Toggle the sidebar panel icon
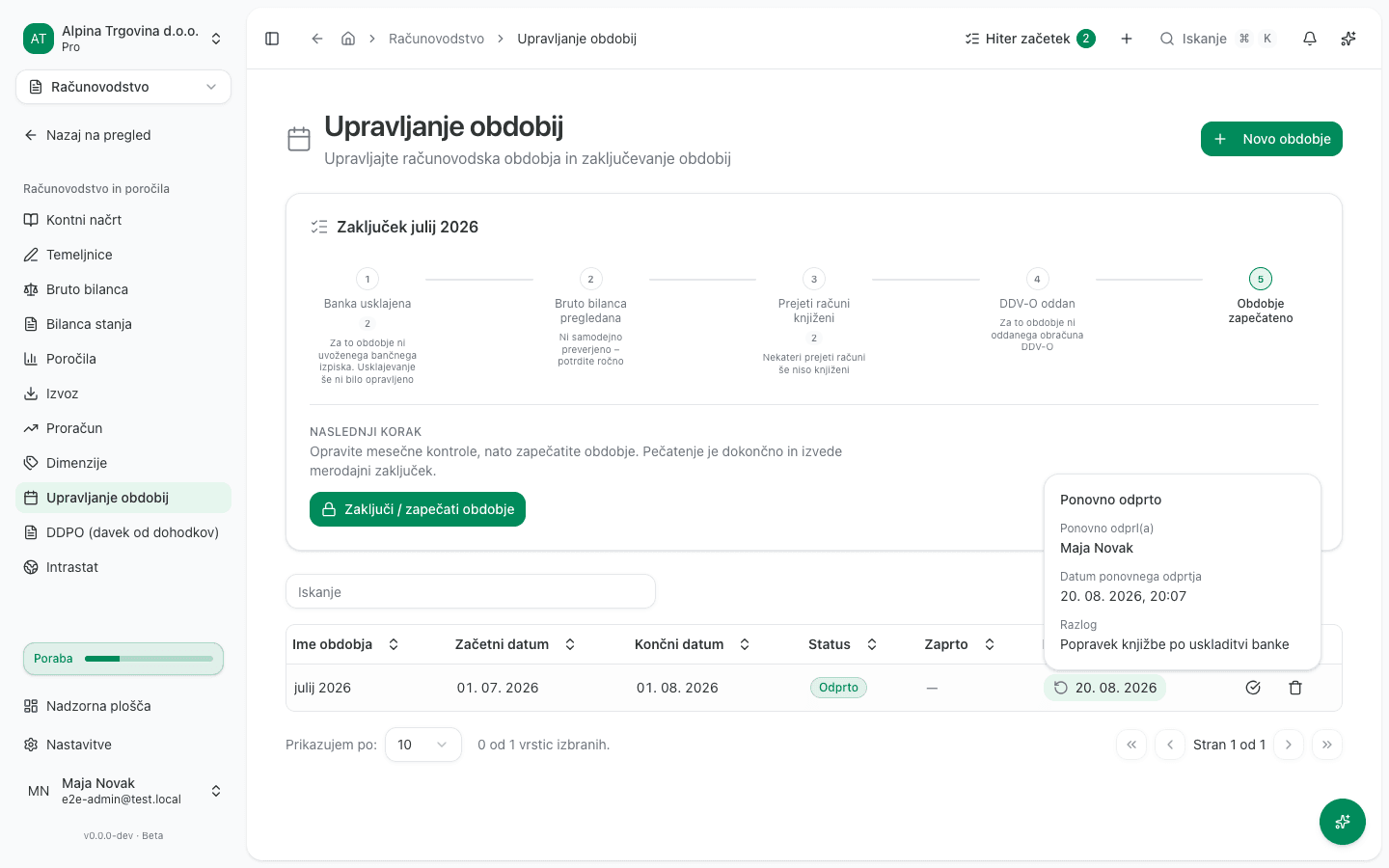 272,39
